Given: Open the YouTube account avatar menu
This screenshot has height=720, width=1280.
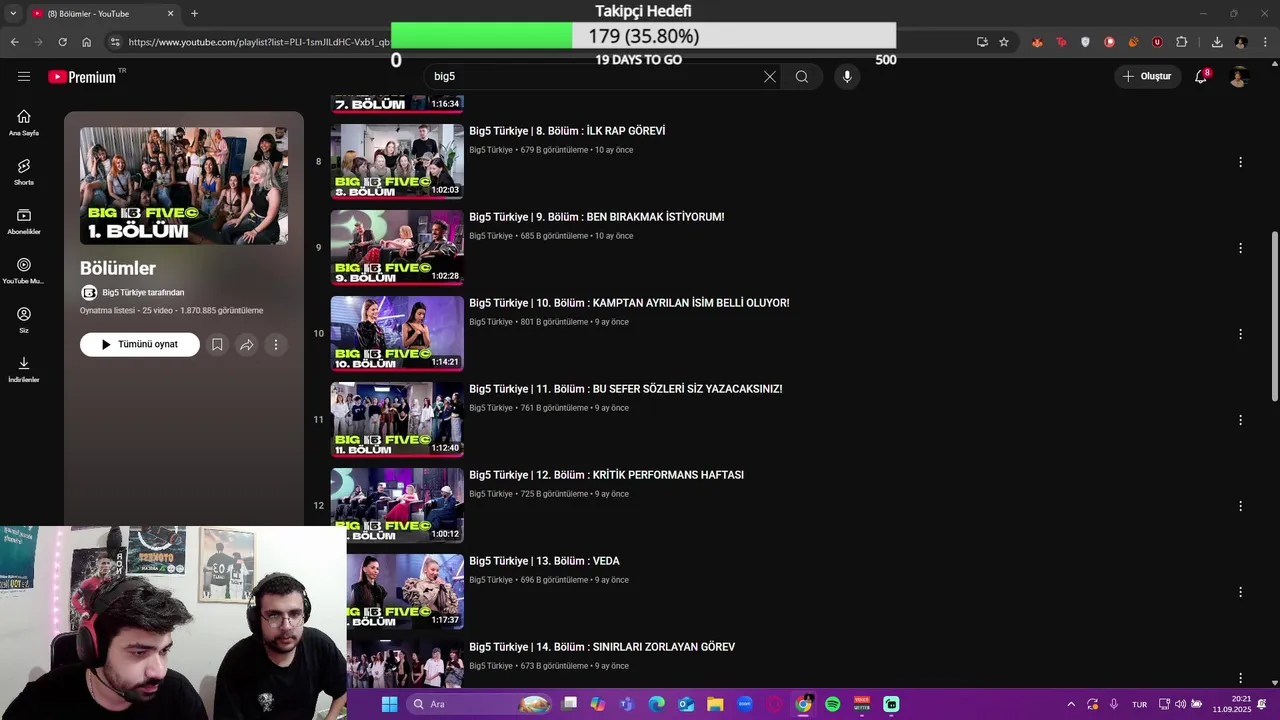Looking at the screenshot, I should [x=1239, y=76].
